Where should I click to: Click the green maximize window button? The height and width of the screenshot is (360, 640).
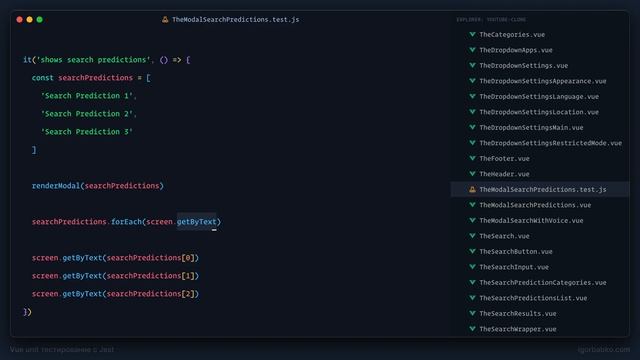40,20
